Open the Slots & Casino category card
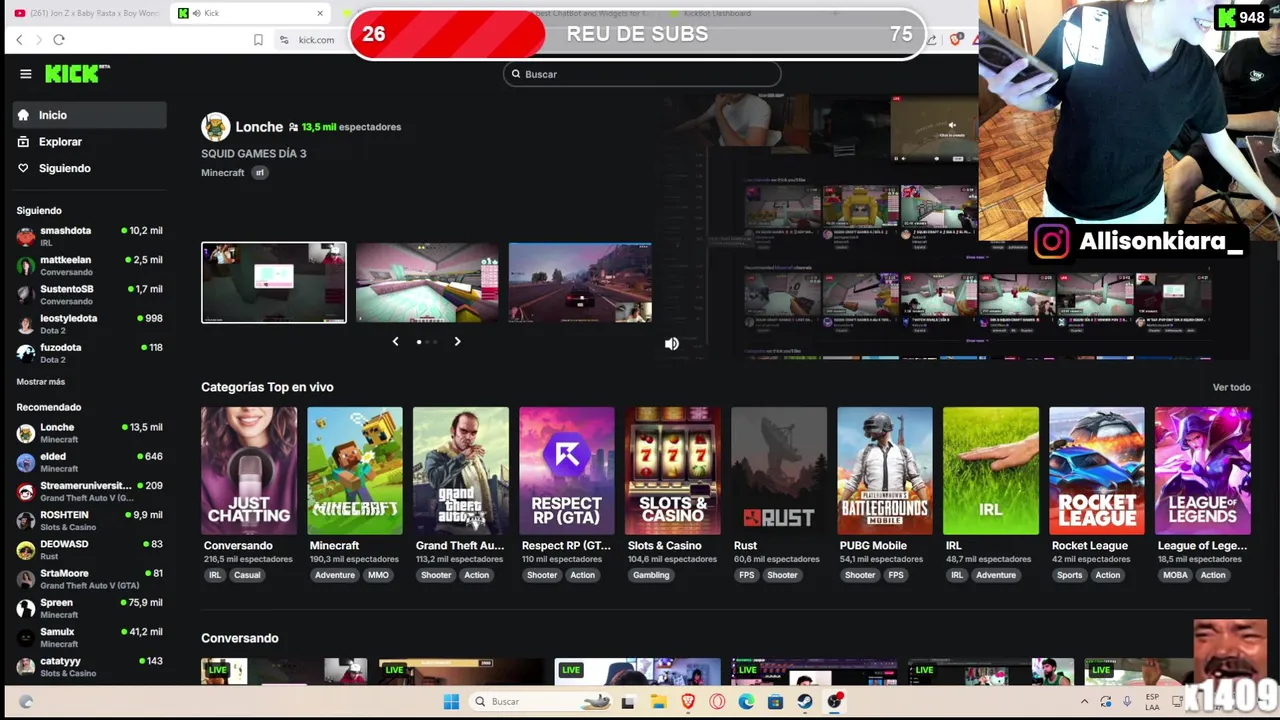Image resolution: width=1280 pixels, height=720 pixels. (x=673, y=471)
